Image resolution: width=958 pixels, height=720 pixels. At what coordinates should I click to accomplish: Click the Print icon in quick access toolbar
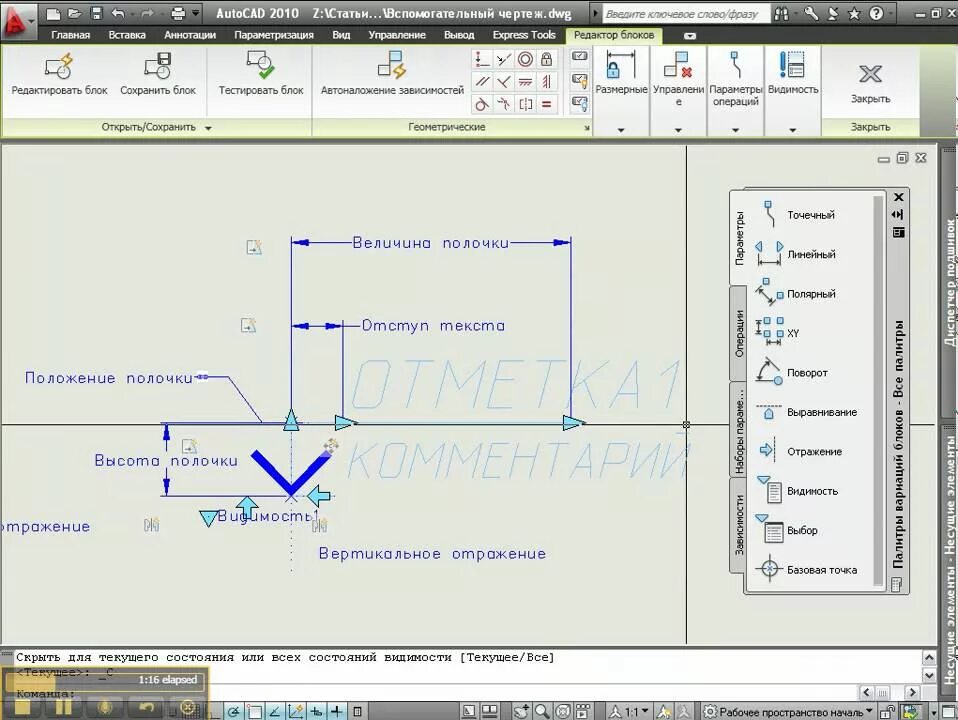click(x=178, y=13)
